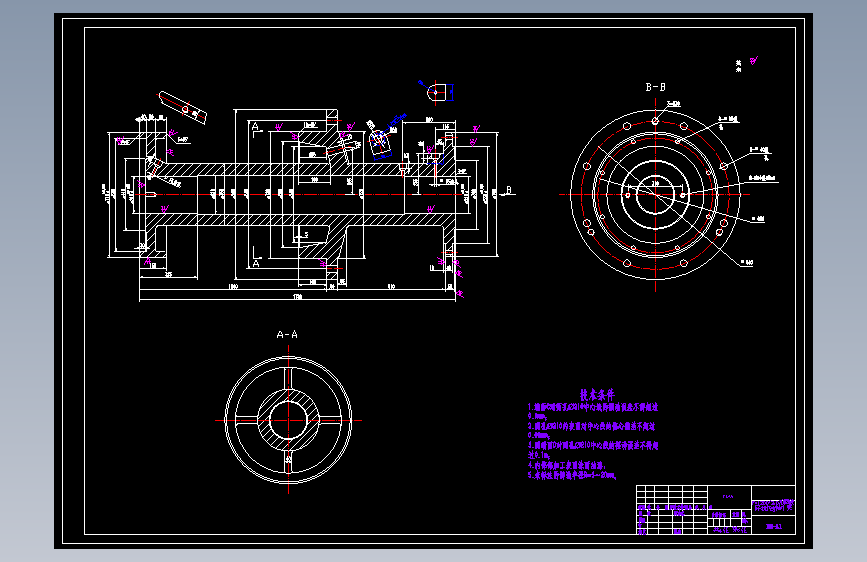Click technical requirement line number 5
This screenshot has width=867, height=562.
click(572, 475)
